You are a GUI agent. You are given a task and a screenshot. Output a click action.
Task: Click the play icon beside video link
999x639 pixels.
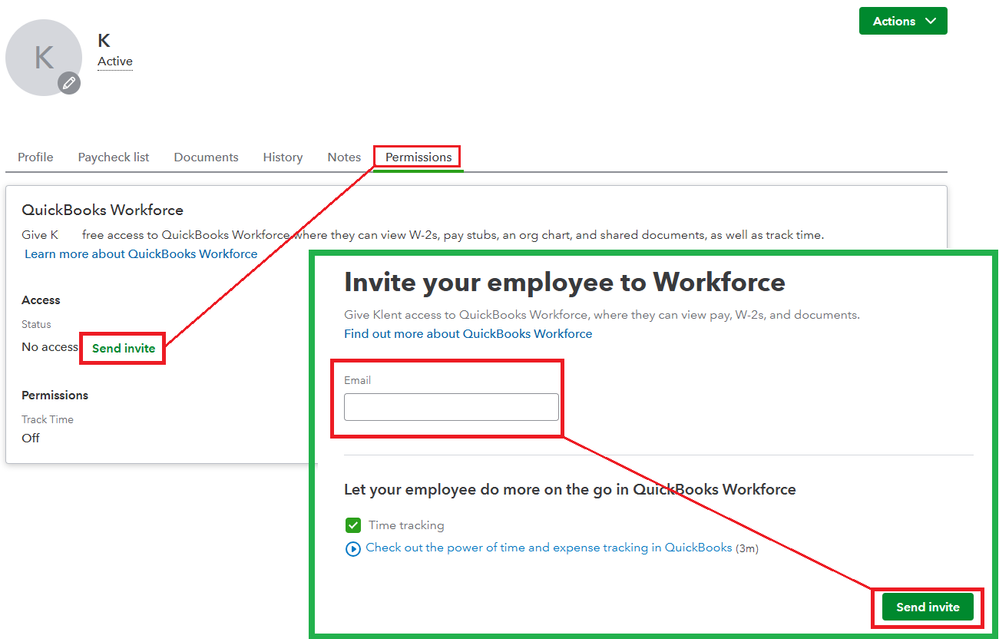pos(352,549)
